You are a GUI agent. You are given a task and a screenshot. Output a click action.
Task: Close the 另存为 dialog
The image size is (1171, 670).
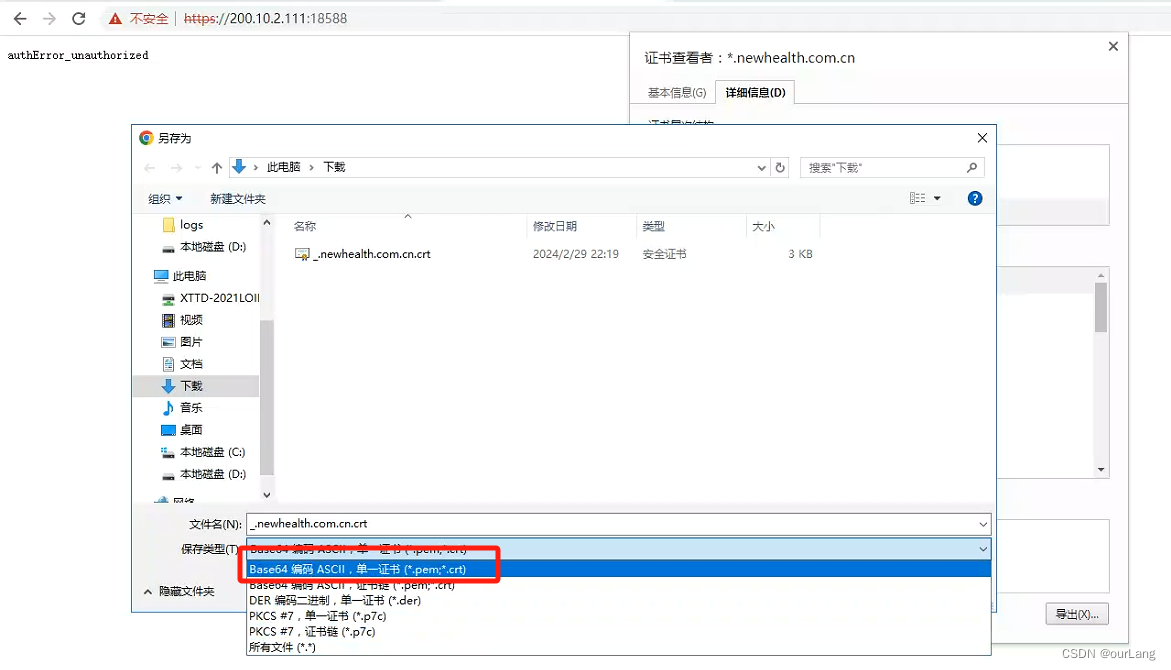[x=982, y=138]
